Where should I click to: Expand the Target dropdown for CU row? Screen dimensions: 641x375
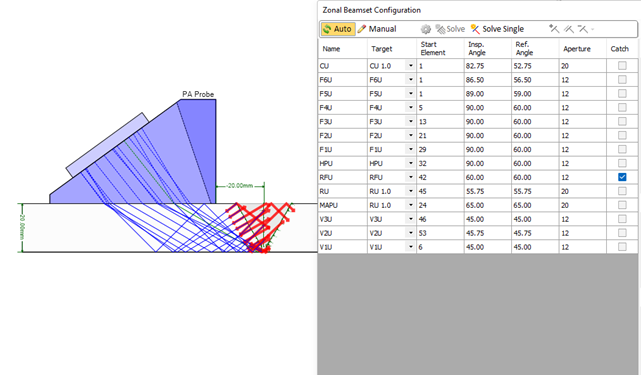[410, 66]
